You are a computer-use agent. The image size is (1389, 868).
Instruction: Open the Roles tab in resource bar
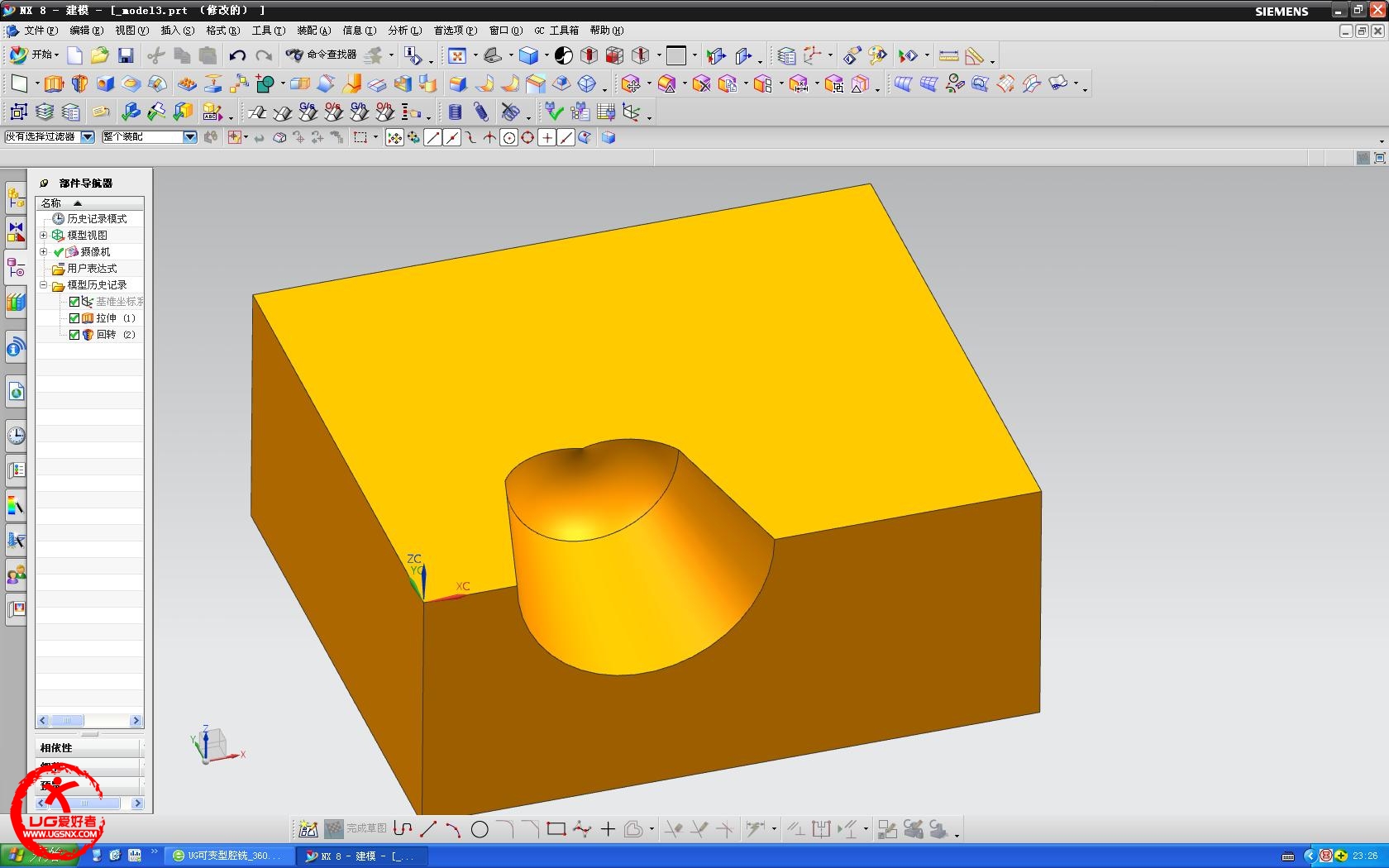(x=16, y=575)
